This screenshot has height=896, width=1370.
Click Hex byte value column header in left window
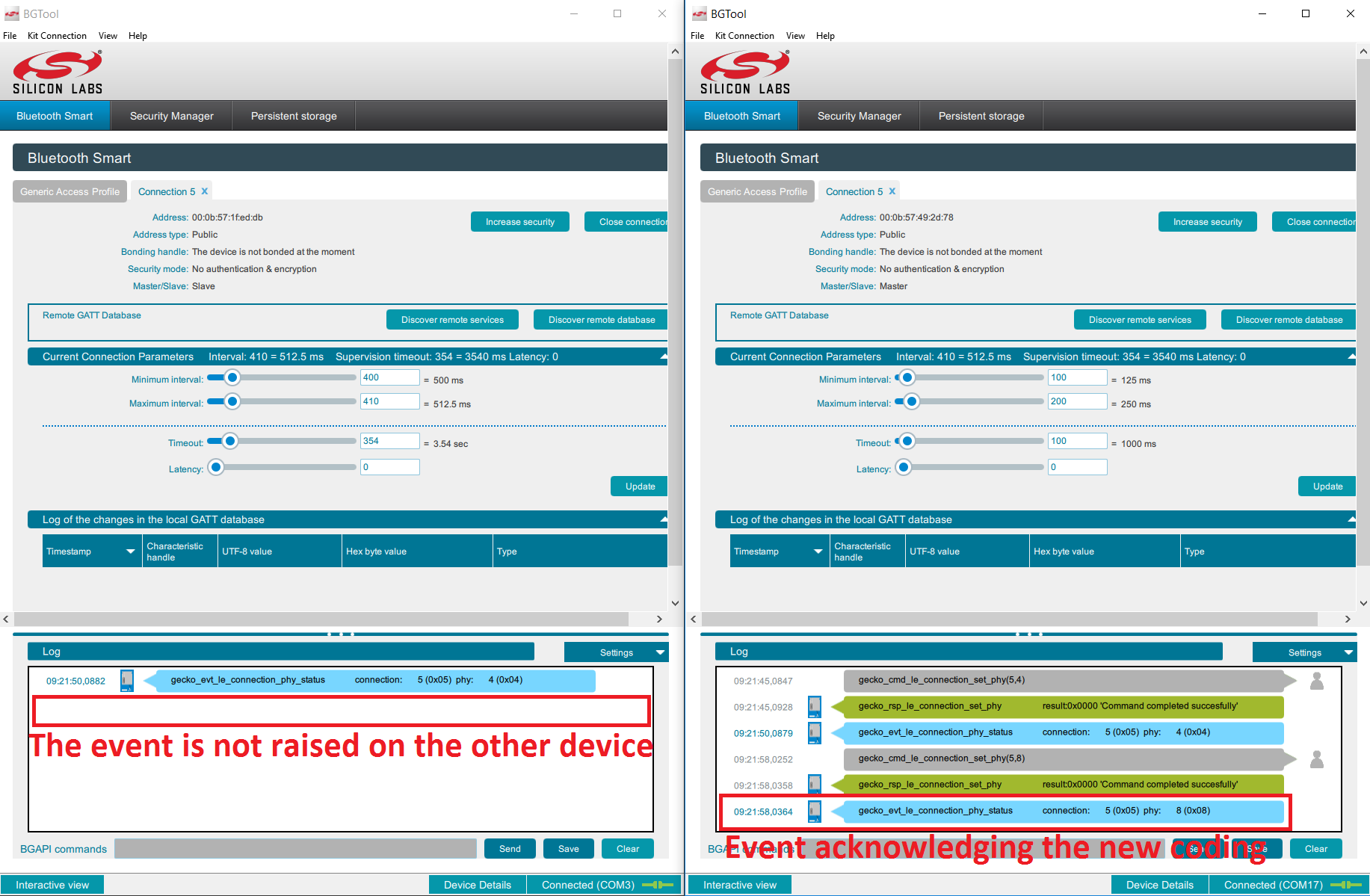coord(417,551)
